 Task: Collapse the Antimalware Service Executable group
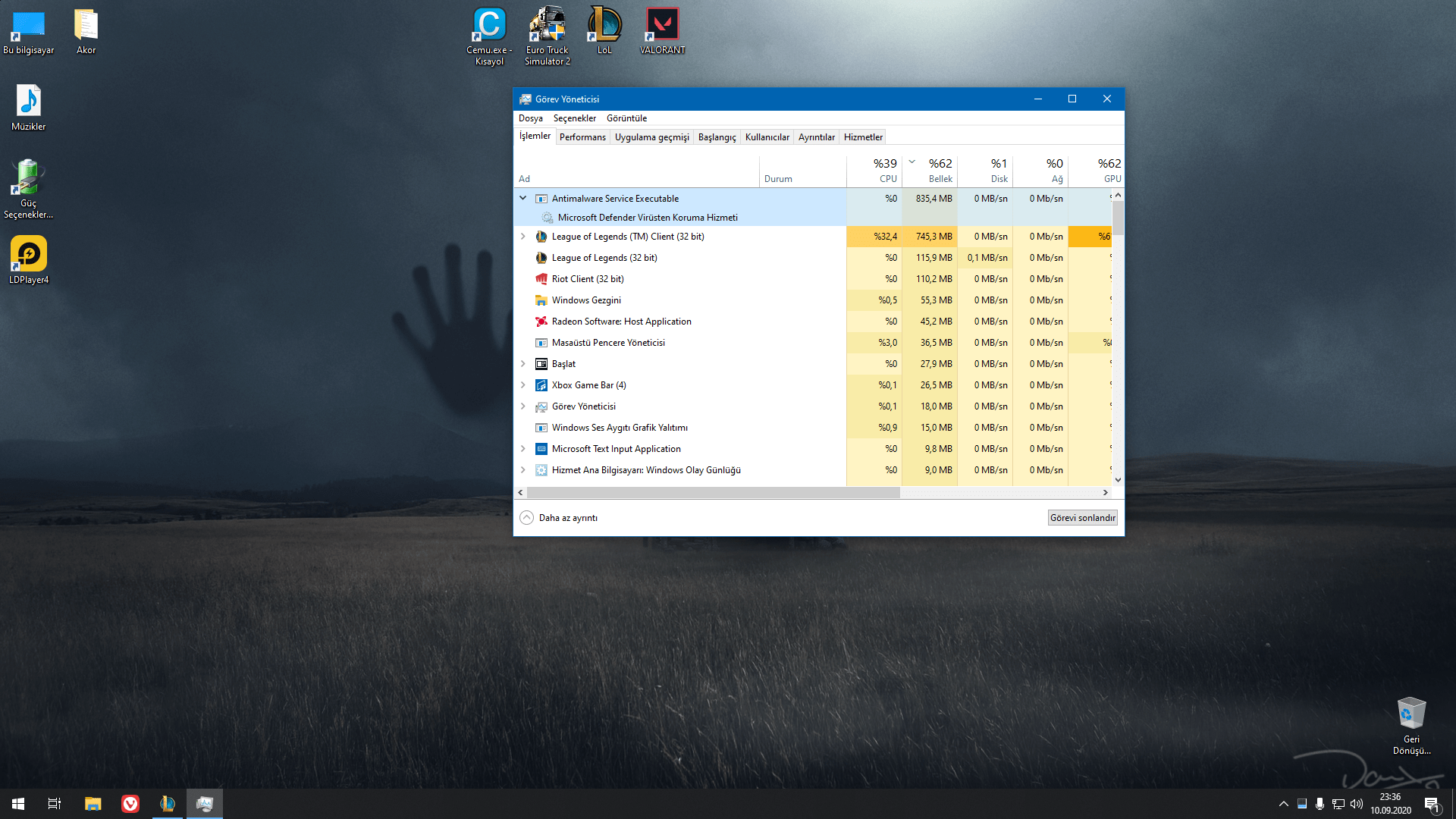point(522,198)
